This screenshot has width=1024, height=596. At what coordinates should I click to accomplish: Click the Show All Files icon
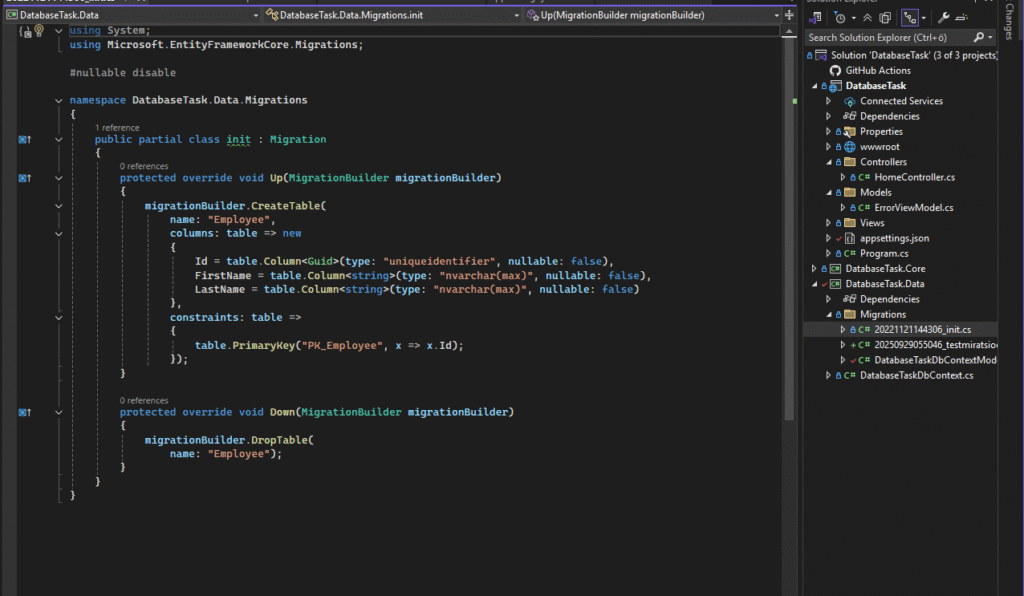885,18
